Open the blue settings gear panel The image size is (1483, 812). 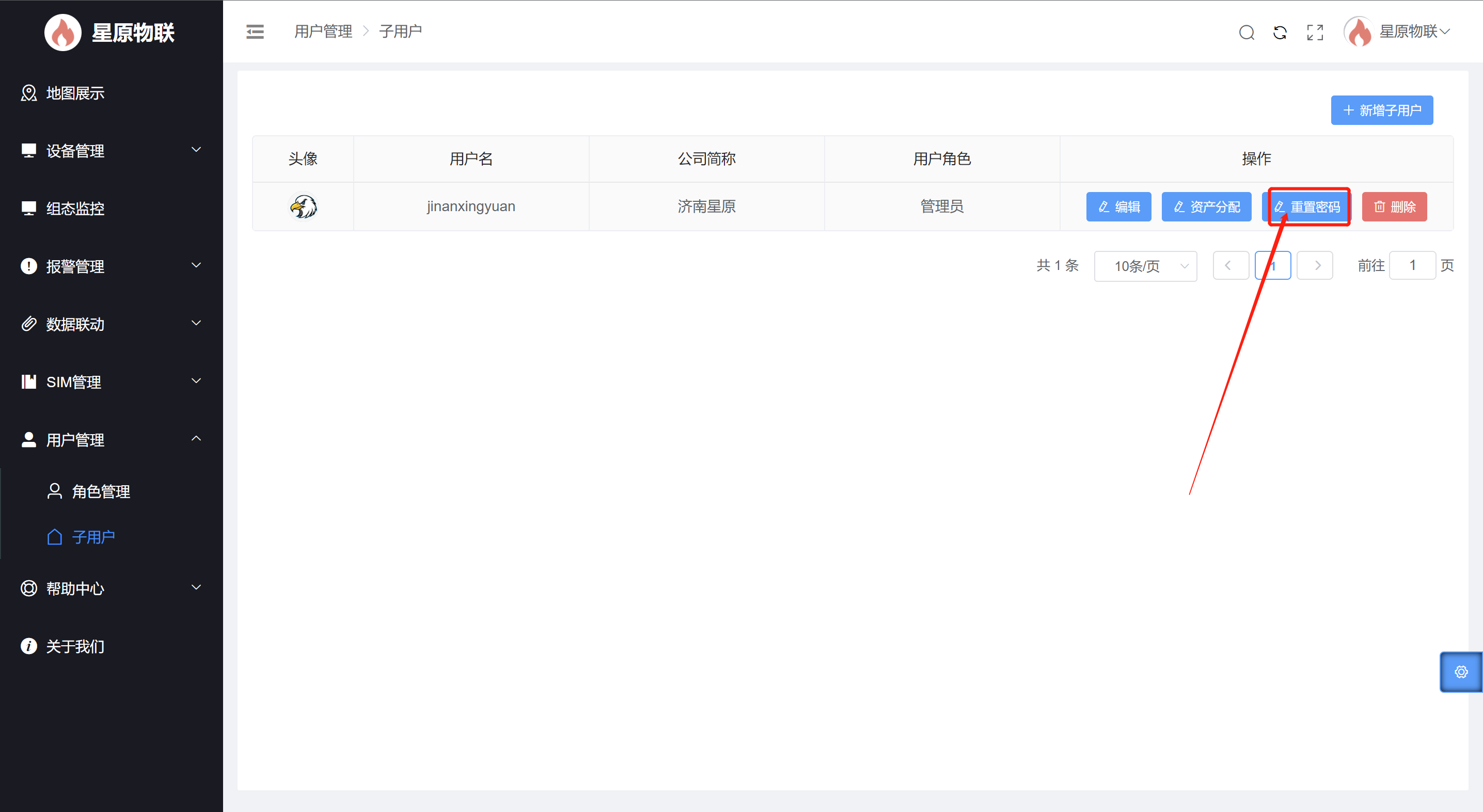pyautogui.click(x=1461, y=672)
